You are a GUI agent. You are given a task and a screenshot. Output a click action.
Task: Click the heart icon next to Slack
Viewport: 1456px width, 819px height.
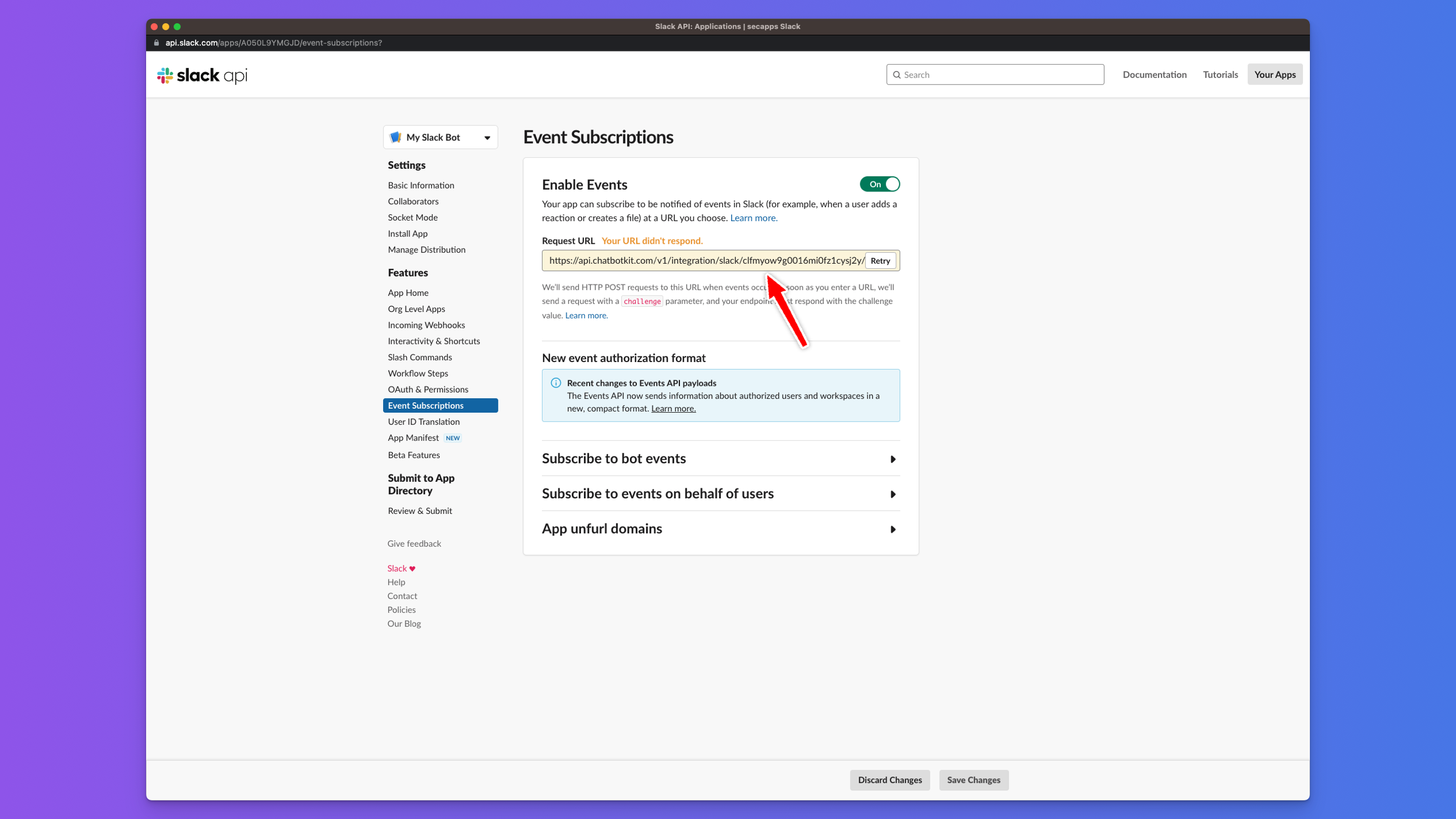tap(412, 569)
